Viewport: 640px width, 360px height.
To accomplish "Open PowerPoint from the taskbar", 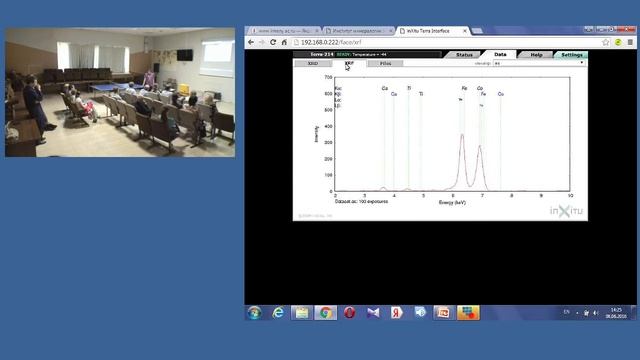I will [444, 313].
